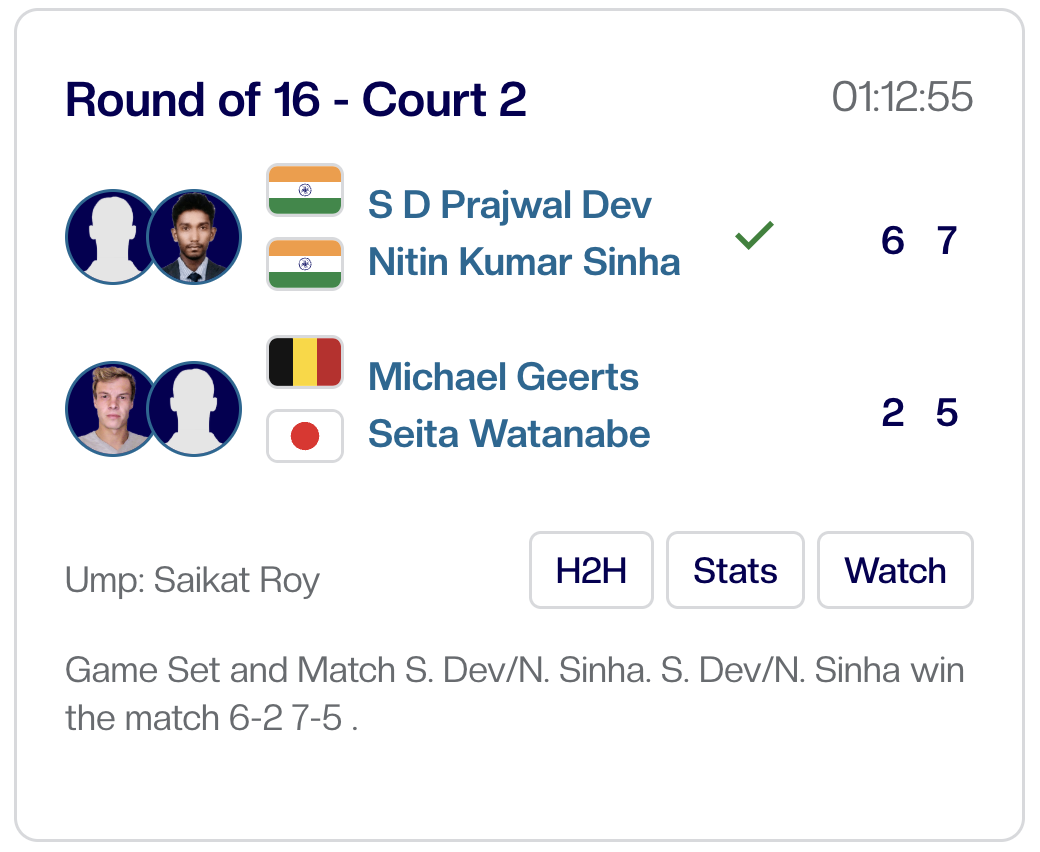Screen dimensions: 1040x852
Task: Click the India flag beside Nitin Kumar Sinha
Action: pyautogui.click(x=305, y=264)
